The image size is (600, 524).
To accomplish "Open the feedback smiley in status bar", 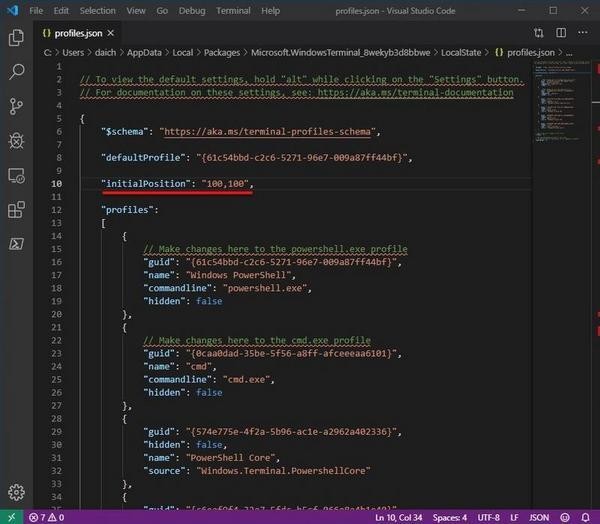I will (x=565, y=517).
